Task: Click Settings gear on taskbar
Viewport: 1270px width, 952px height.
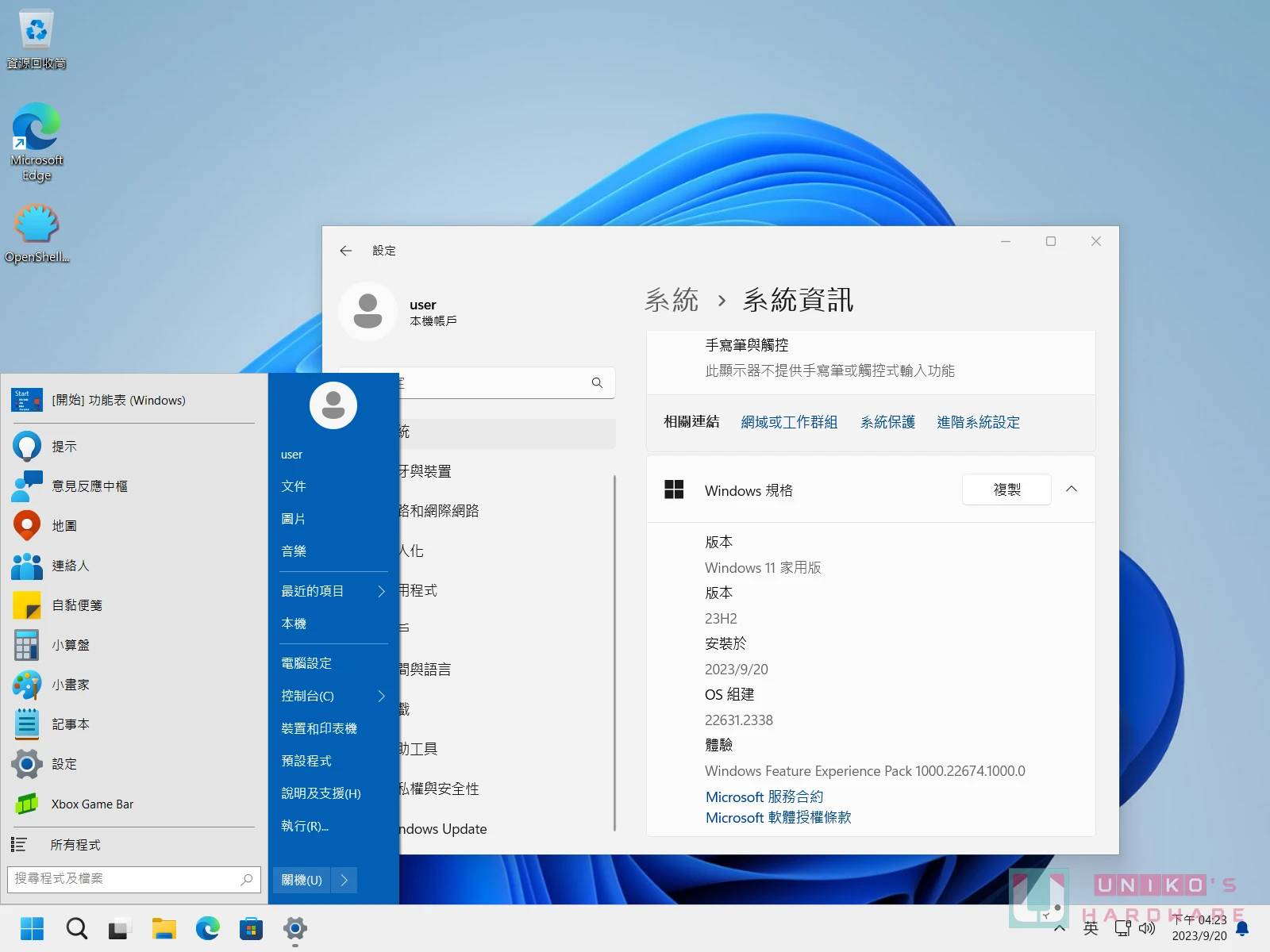Action: [x=294, y=928]
